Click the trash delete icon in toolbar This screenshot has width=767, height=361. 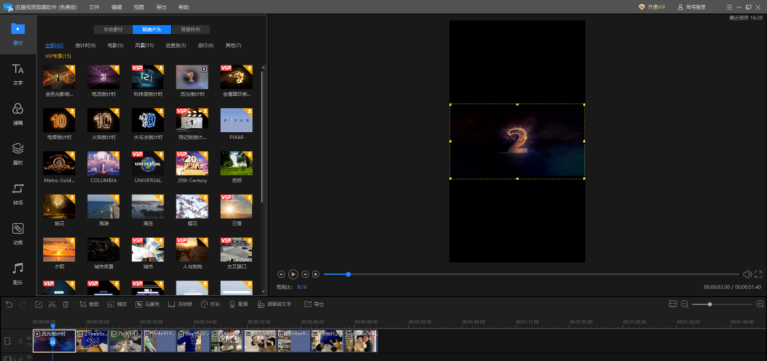click(x=66, y=304)
